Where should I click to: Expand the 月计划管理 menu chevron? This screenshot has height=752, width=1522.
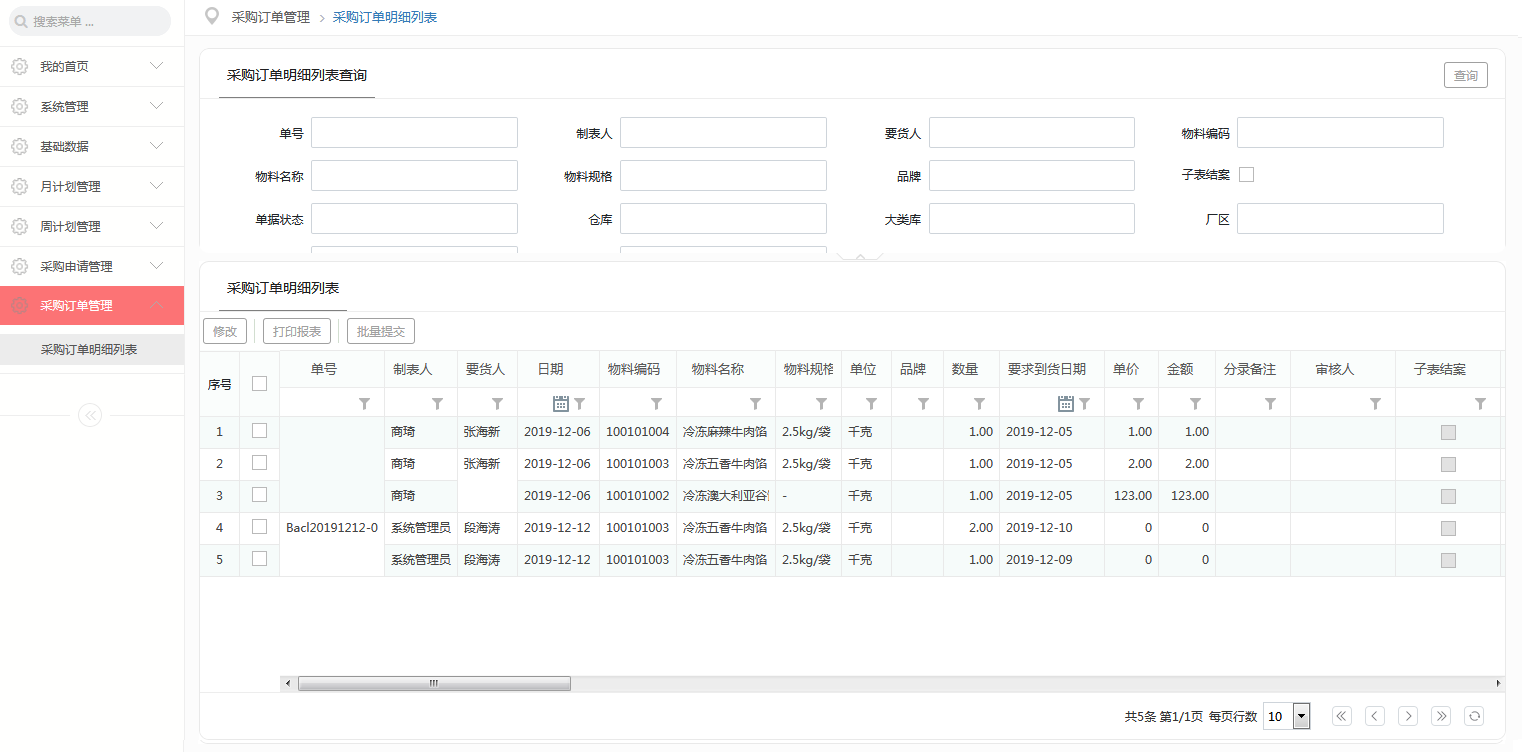click(157, 185)
